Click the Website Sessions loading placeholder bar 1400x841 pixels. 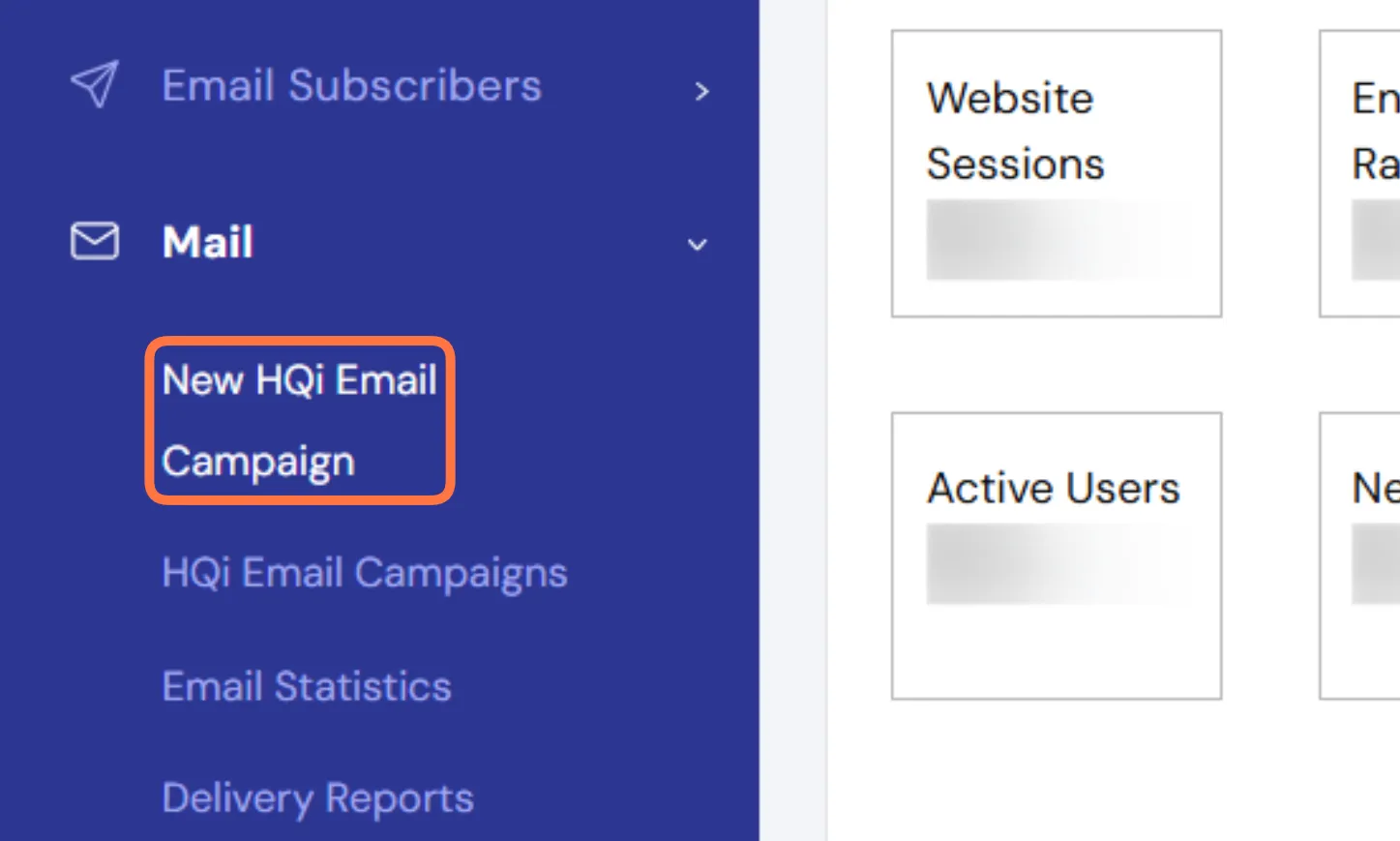[x=1057, y=240]
